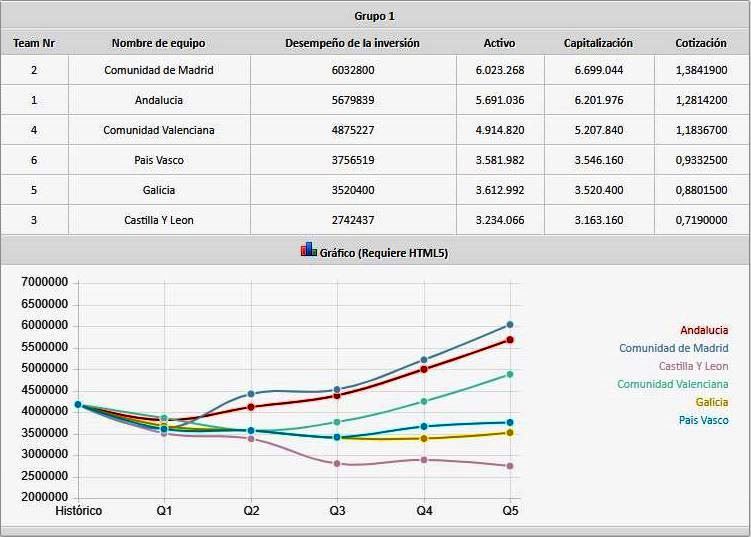Click performance value 6032800
751x537 pixels.
(x=353, y=70)
